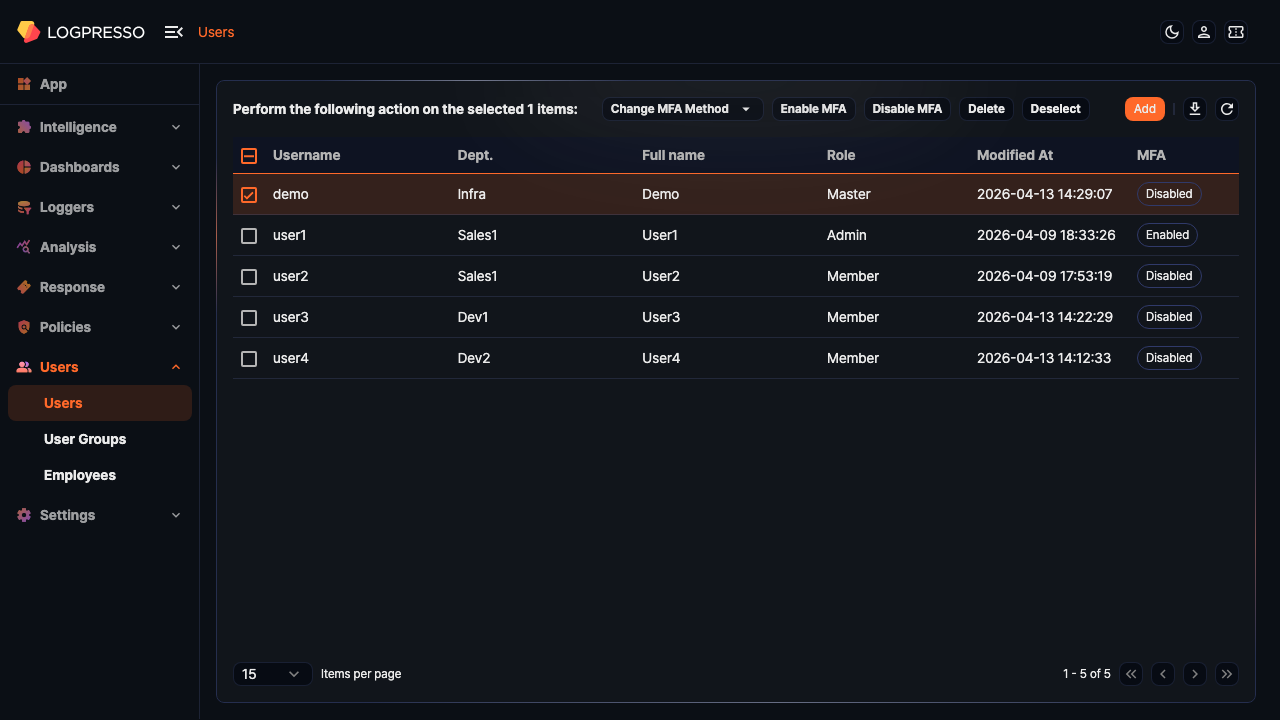Toggle the select-all checkbox in table header
The height and width of the screenshot is (720, 1280).
point(249,155)
